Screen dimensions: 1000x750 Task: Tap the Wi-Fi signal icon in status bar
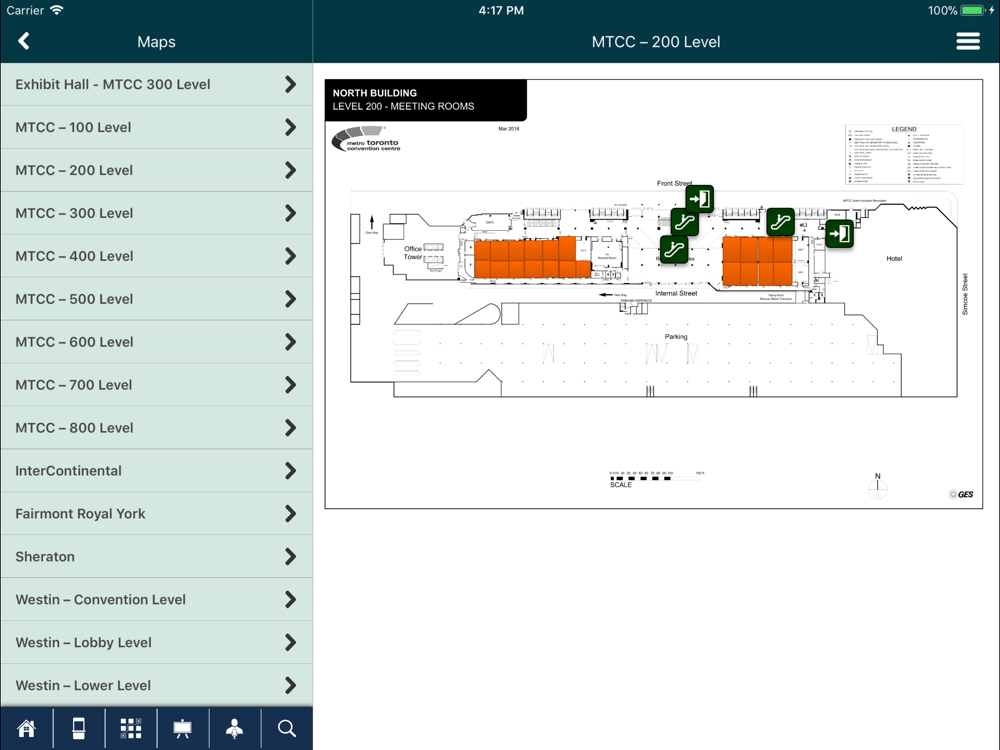tap(57, 10)
